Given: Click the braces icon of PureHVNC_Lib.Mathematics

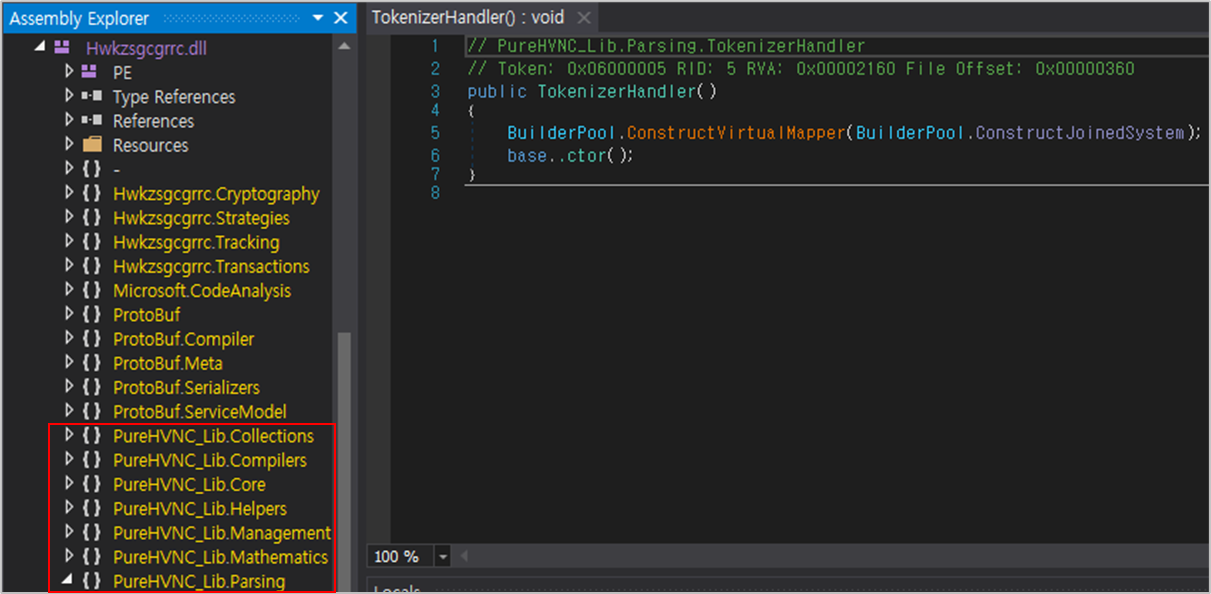Looking at the screenshot, I should [92, 557].
